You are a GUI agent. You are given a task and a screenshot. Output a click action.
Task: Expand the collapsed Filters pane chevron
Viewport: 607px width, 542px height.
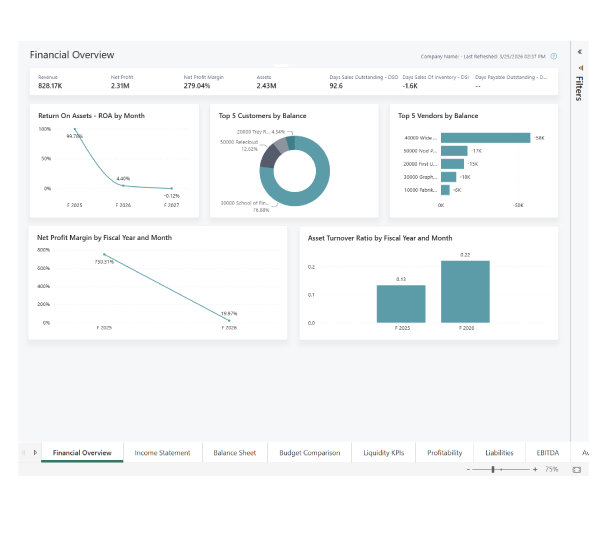tap(580, 51)
